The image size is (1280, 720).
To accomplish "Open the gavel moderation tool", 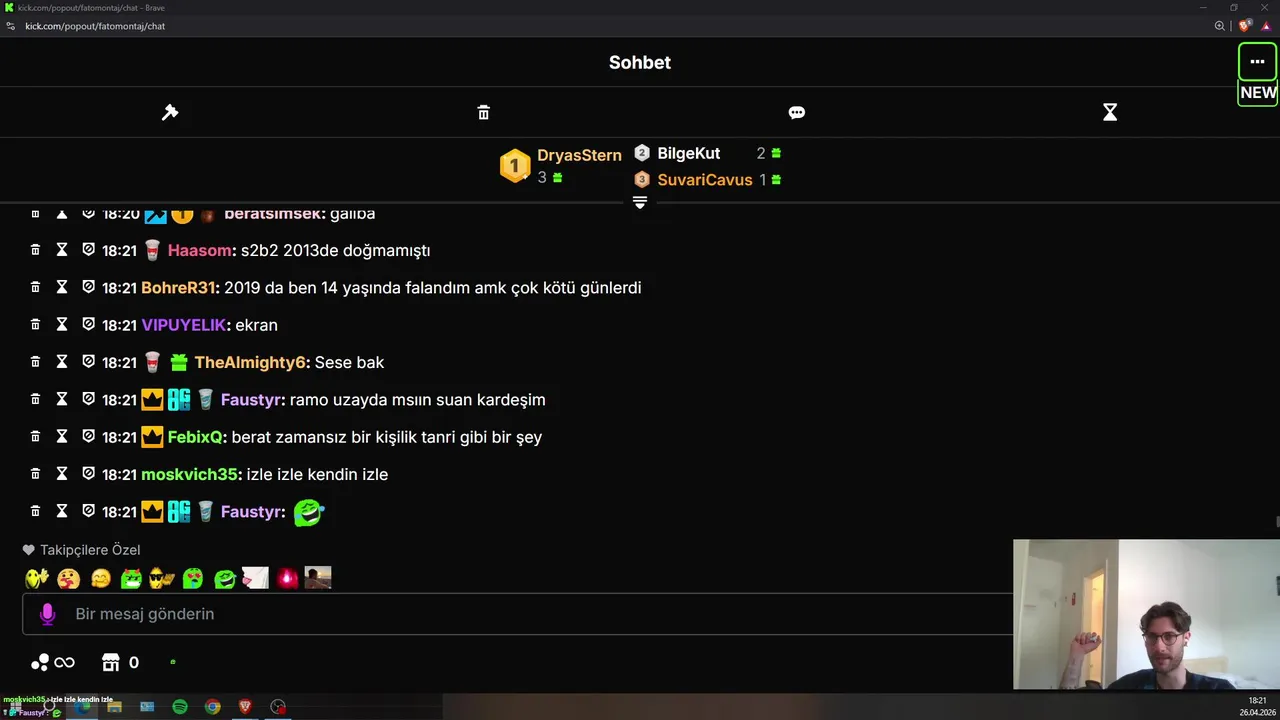I will (170, 112).
